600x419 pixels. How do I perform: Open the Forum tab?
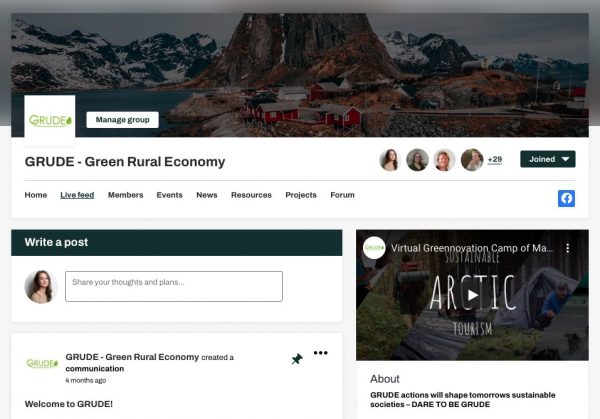(342, 195)
